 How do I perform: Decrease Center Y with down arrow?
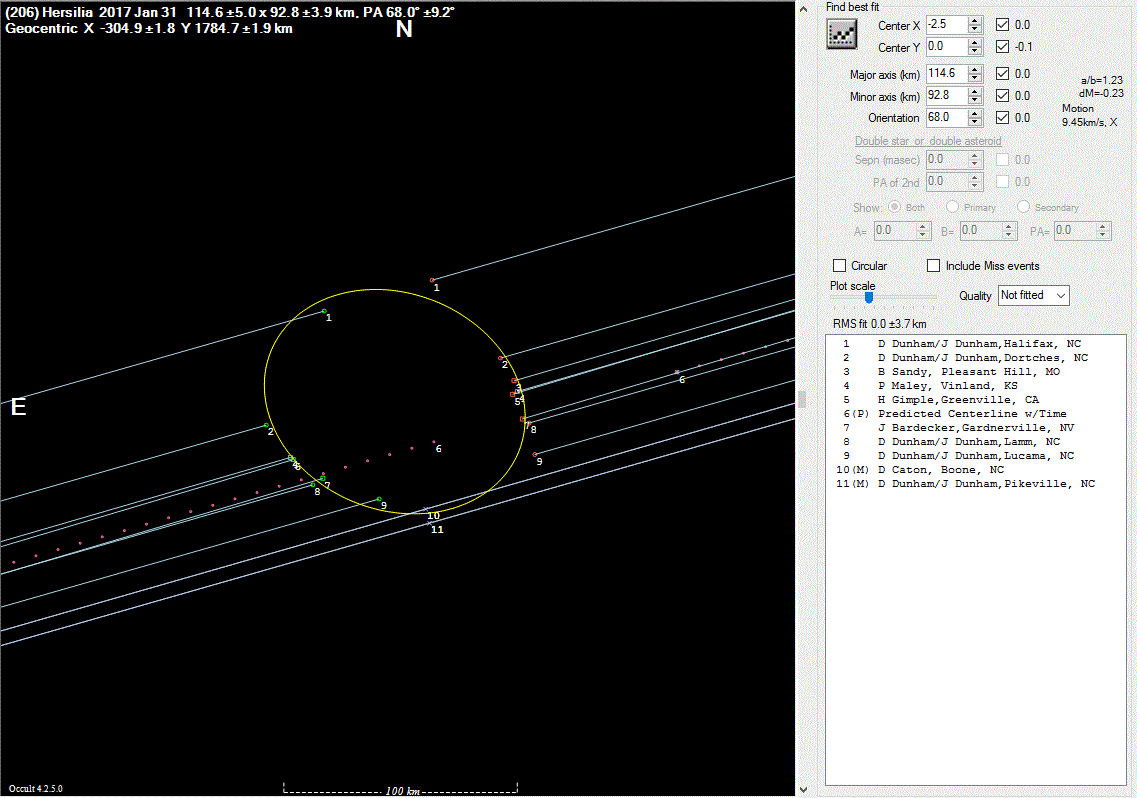(975, 51)
